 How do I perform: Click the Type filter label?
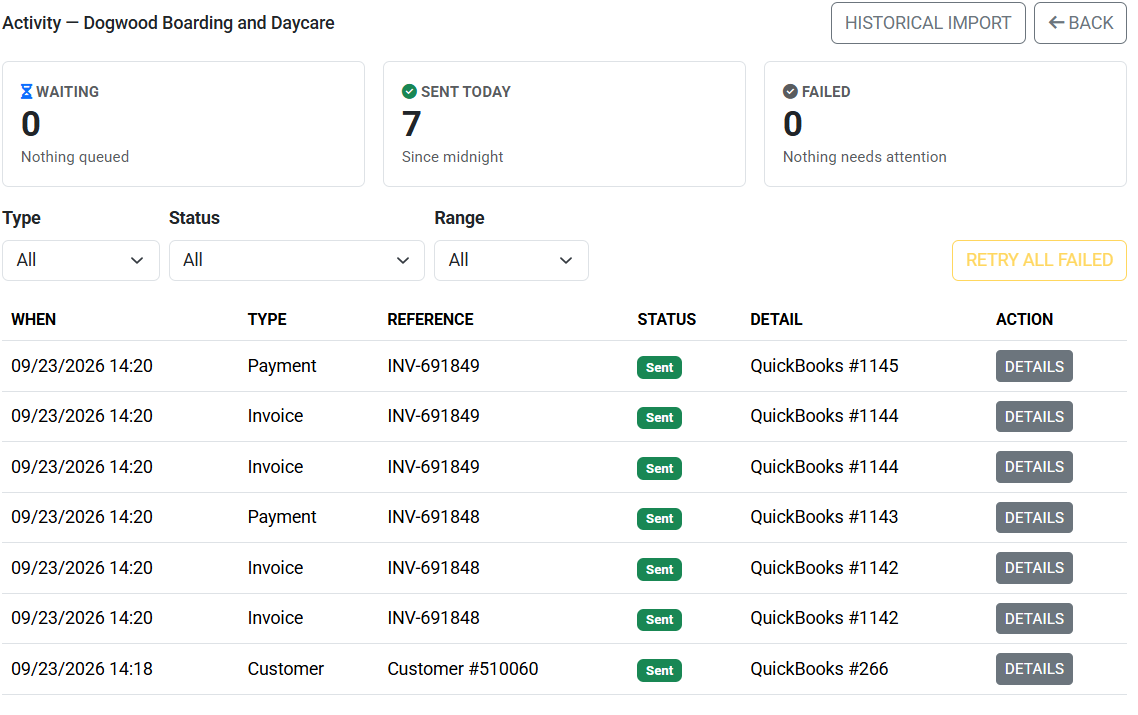[x=22, y=218]
